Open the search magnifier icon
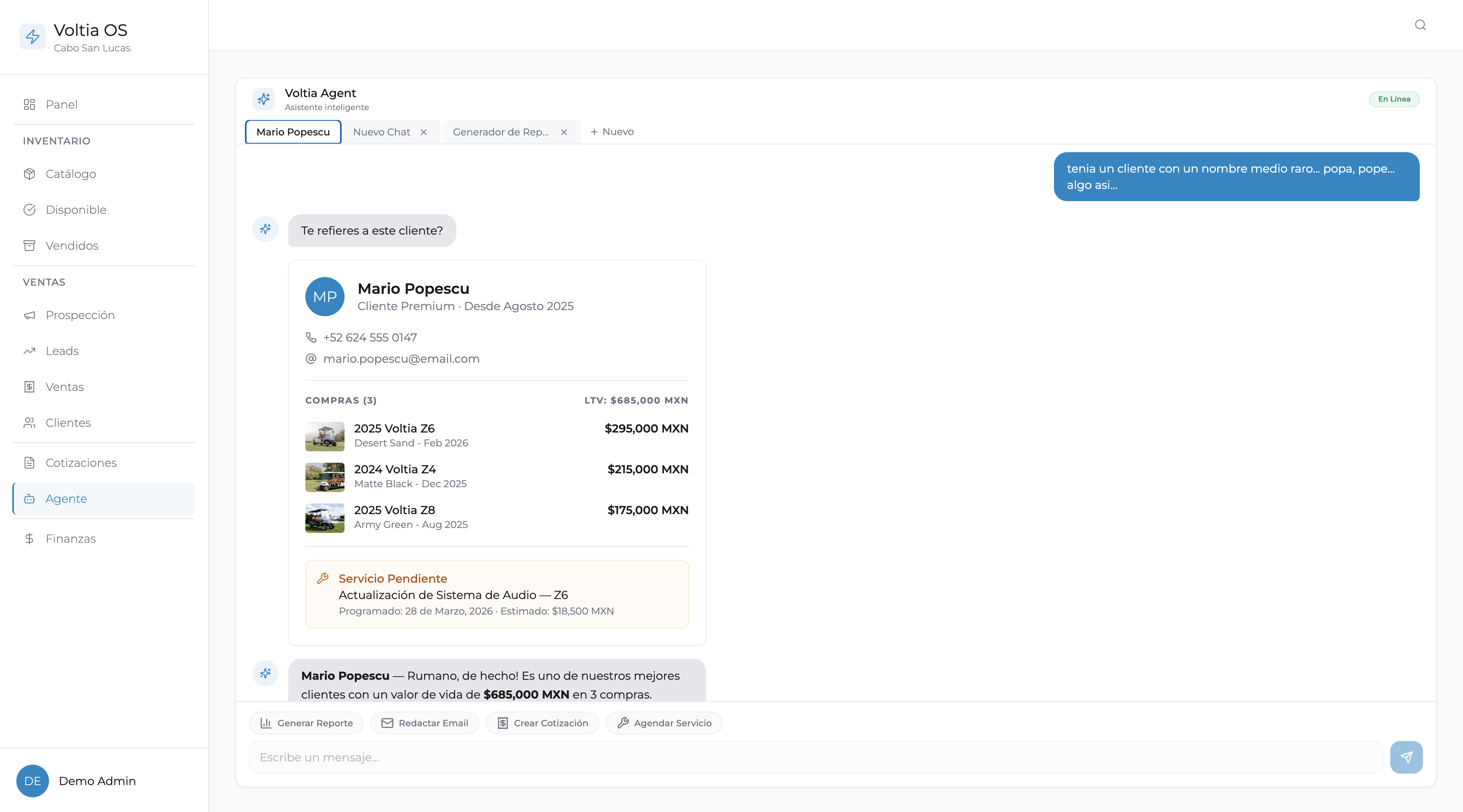The width and height of the screenshot is (1463, 812). 1420,25
